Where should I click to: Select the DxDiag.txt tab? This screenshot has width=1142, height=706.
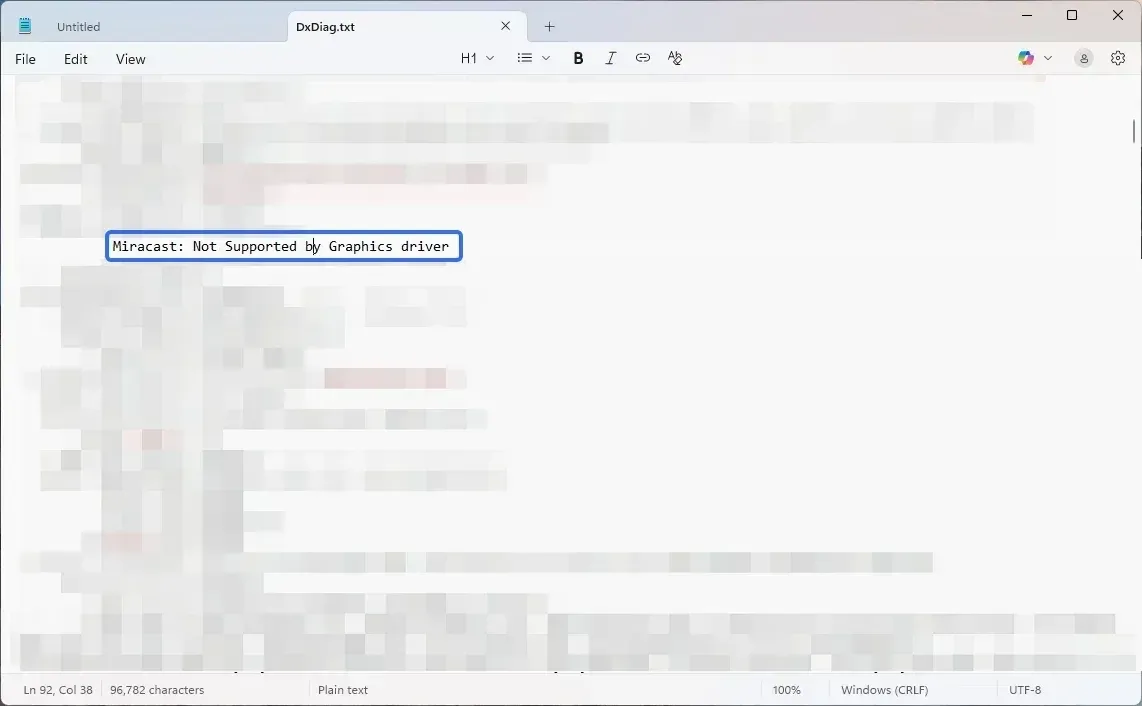click(325, 26)
